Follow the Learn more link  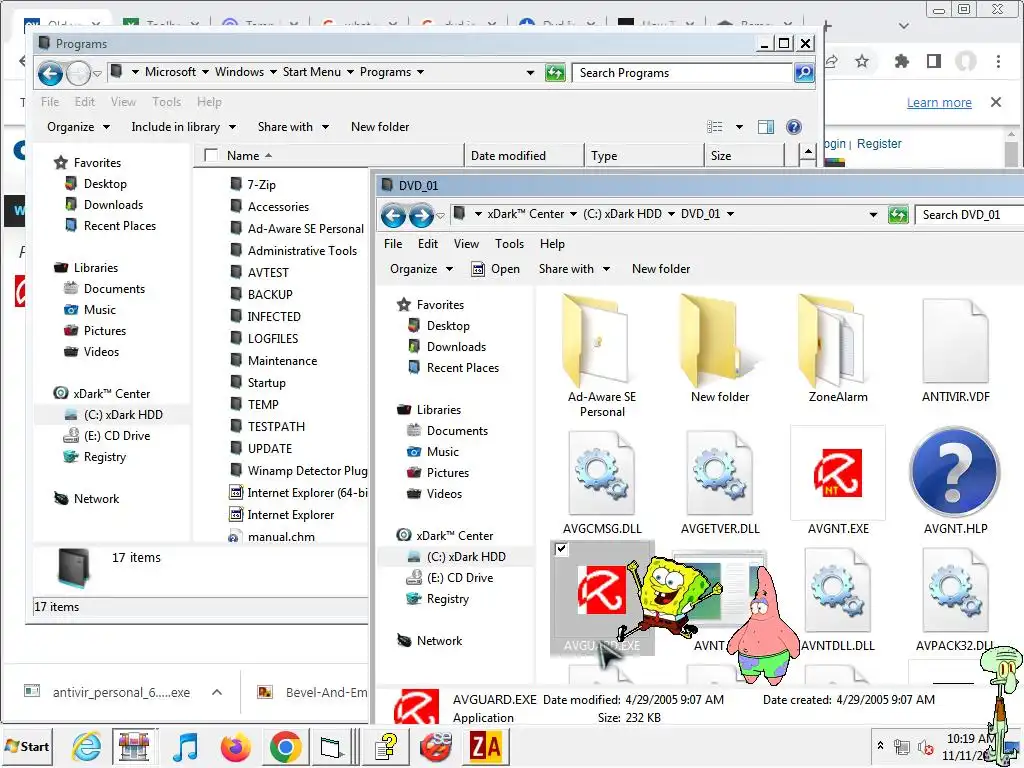938,103
